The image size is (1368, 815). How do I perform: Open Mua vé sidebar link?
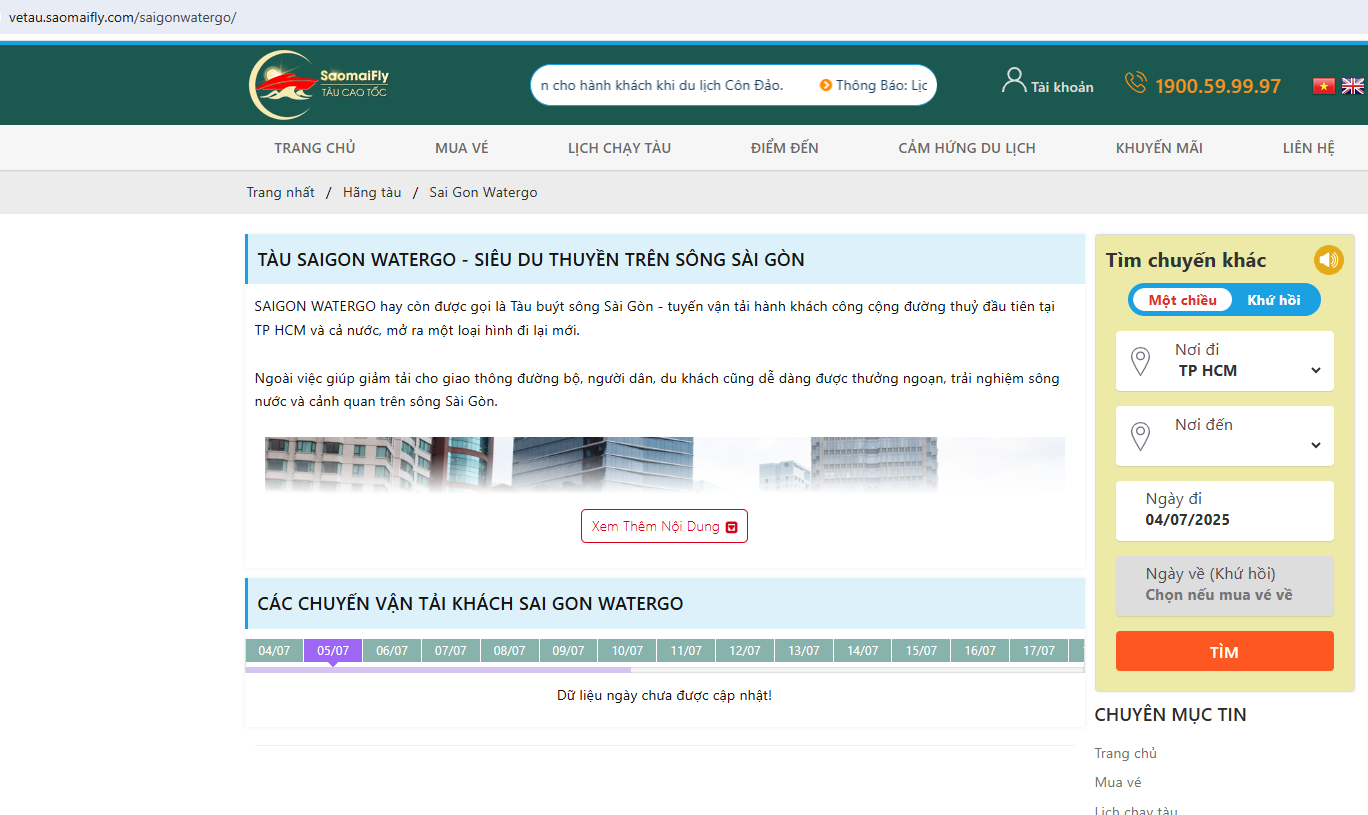coord(1118,782)
